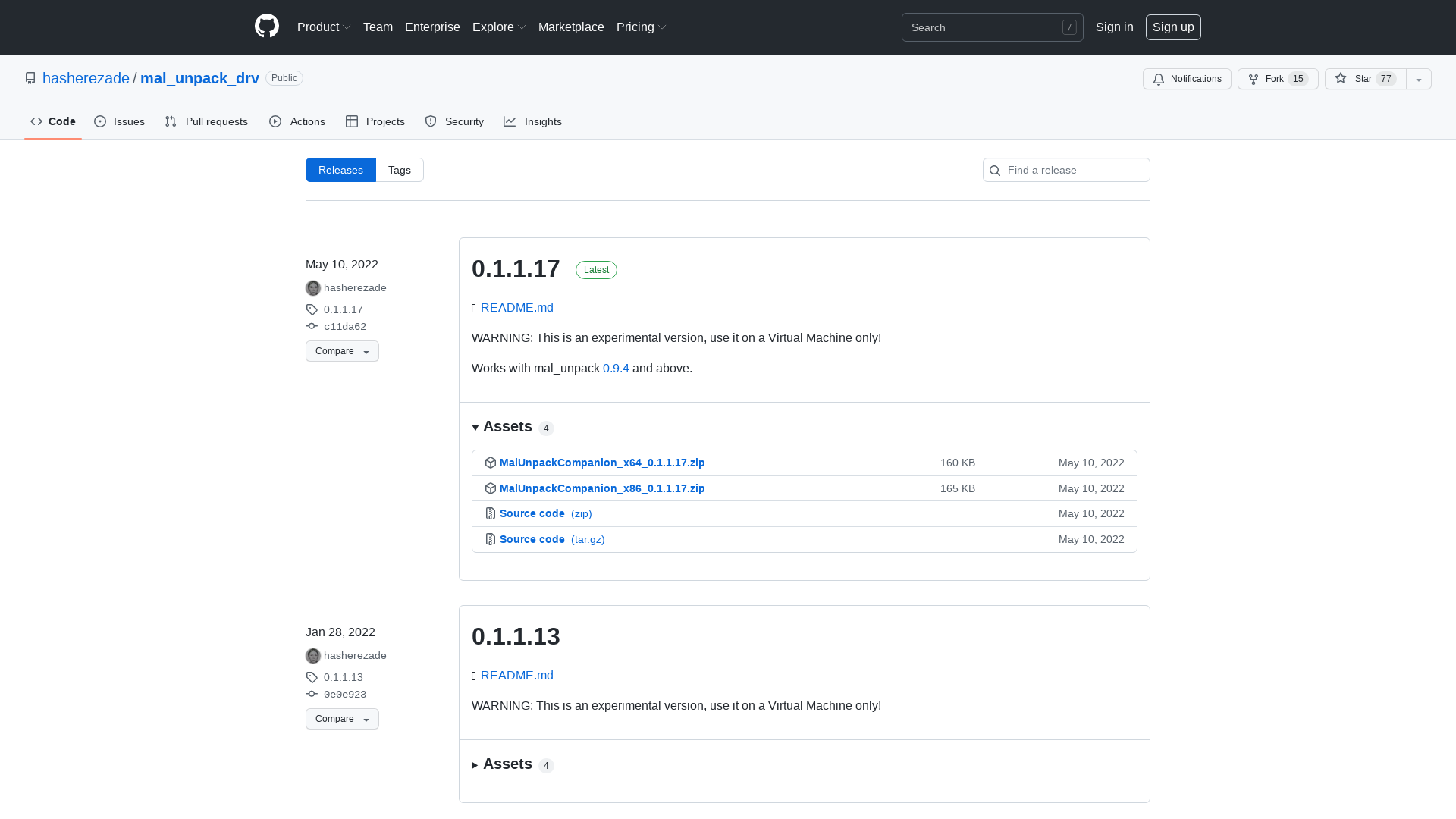
Task: Open the Actions tab
Action: click(x=297, y=121)
